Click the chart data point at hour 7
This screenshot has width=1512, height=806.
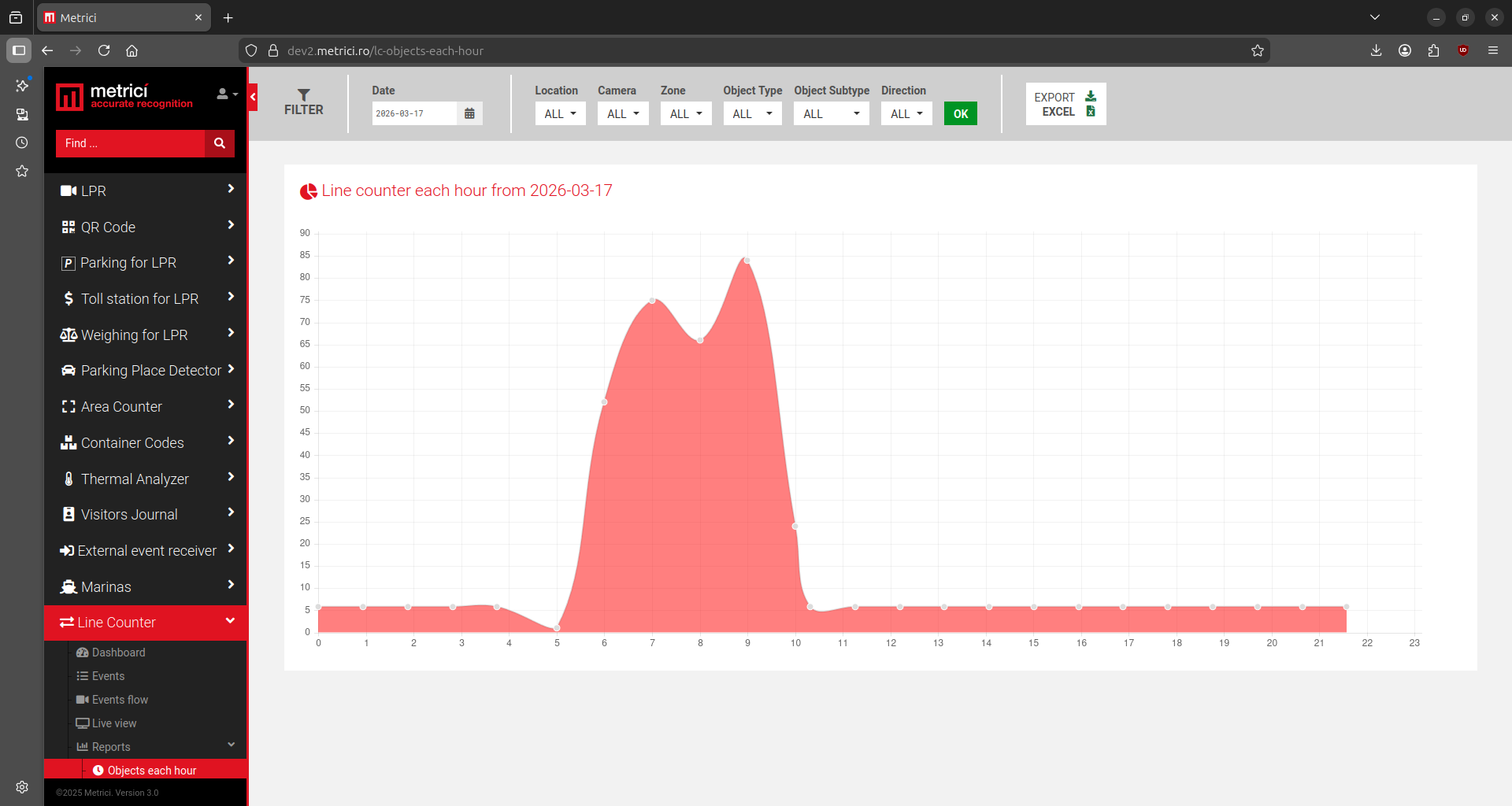652,300
